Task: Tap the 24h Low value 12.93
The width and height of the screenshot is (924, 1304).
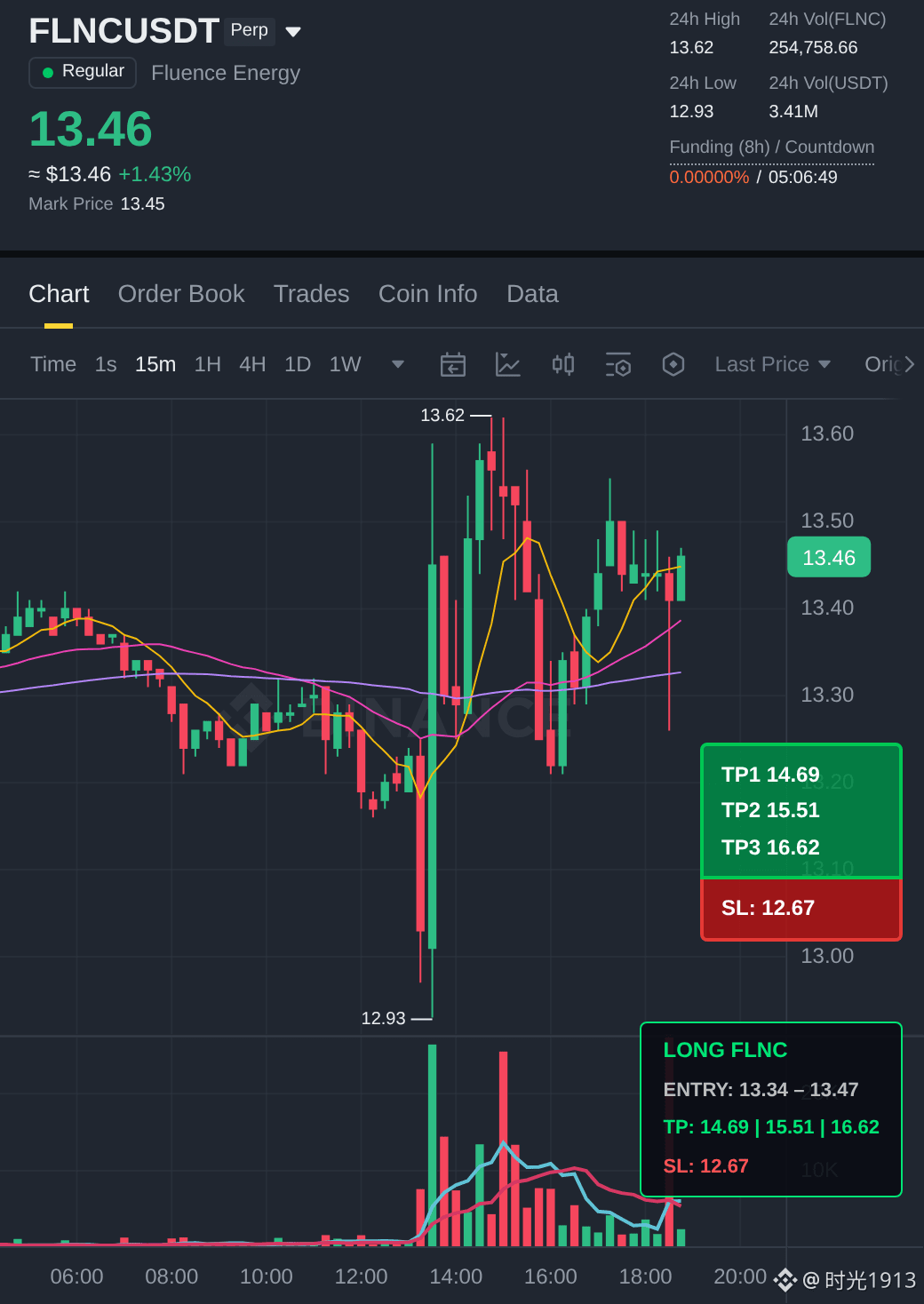Action: [691, 112]
